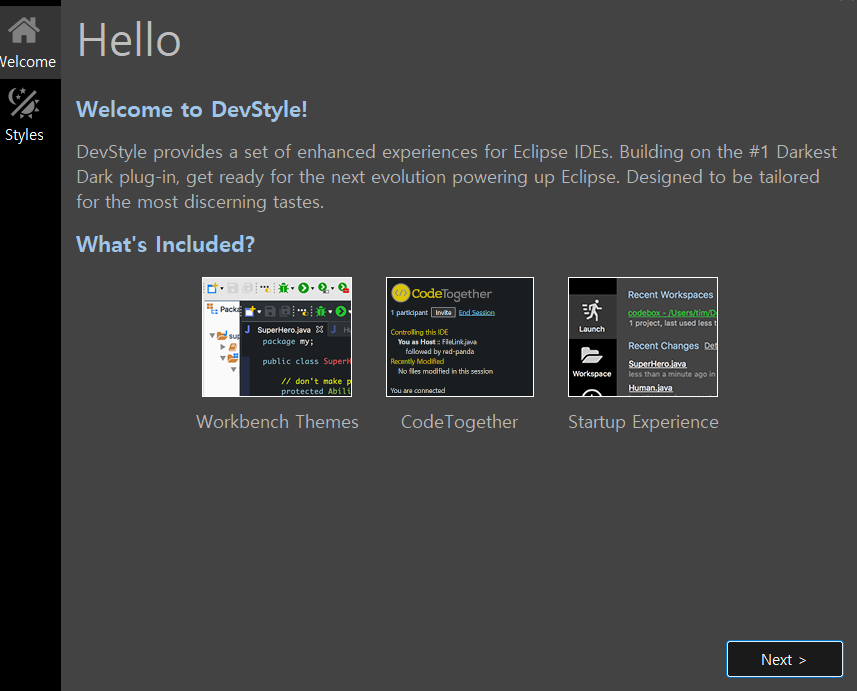The image size is (857, 691).
Task: Click the Next > button
Action: click(x=784, y=659)
